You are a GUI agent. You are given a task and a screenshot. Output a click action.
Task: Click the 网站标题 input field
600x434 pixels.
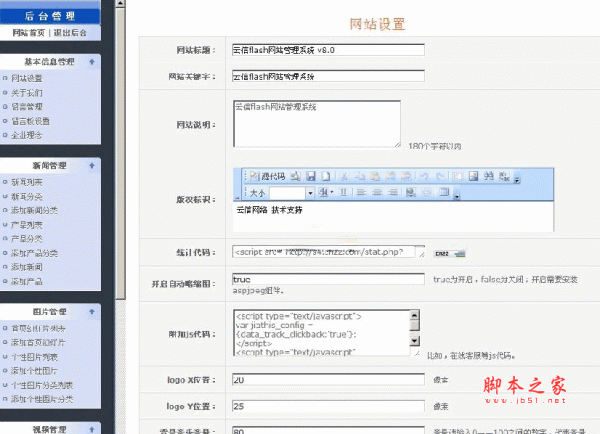(x=328, y=50)
